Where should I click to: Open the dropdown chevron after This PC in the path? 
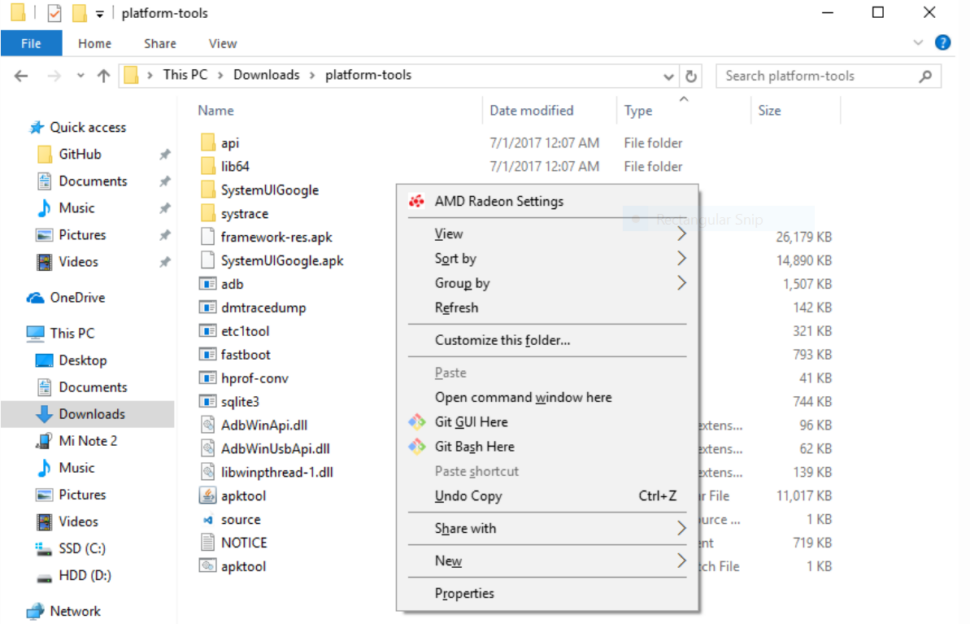pyautogui.click(x=220, y=75)
